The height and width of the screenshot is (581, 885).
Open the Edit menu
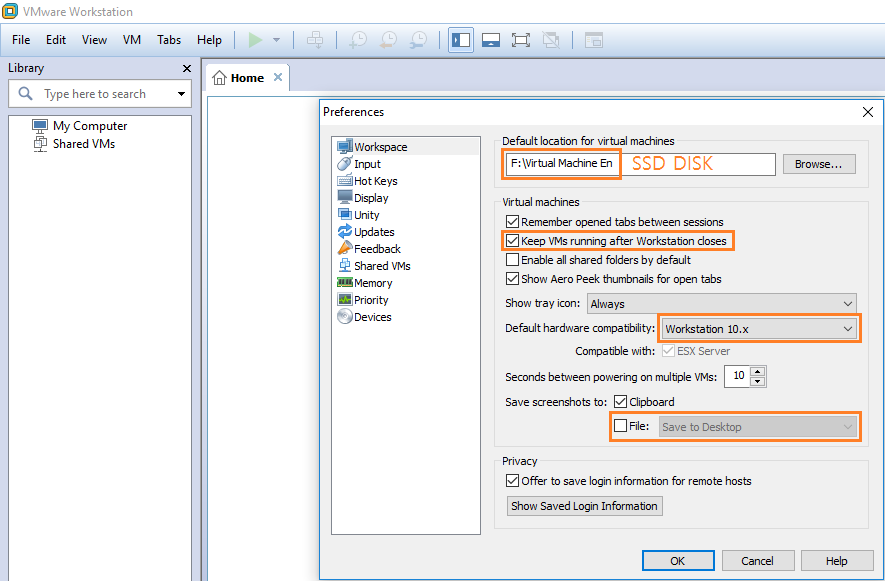[x=56, y=40]
